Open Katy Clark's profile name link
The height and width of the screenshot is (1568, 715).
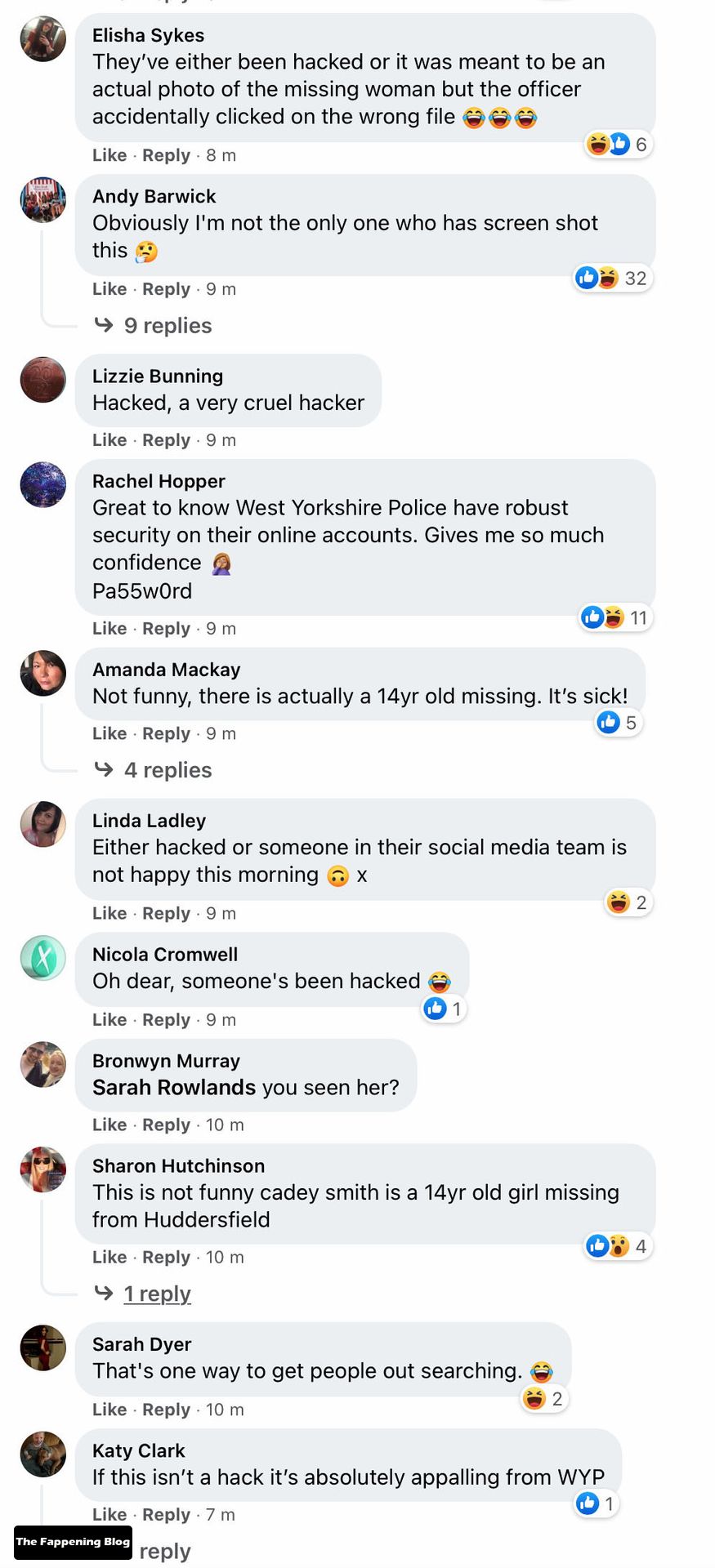click(139, 1450)
